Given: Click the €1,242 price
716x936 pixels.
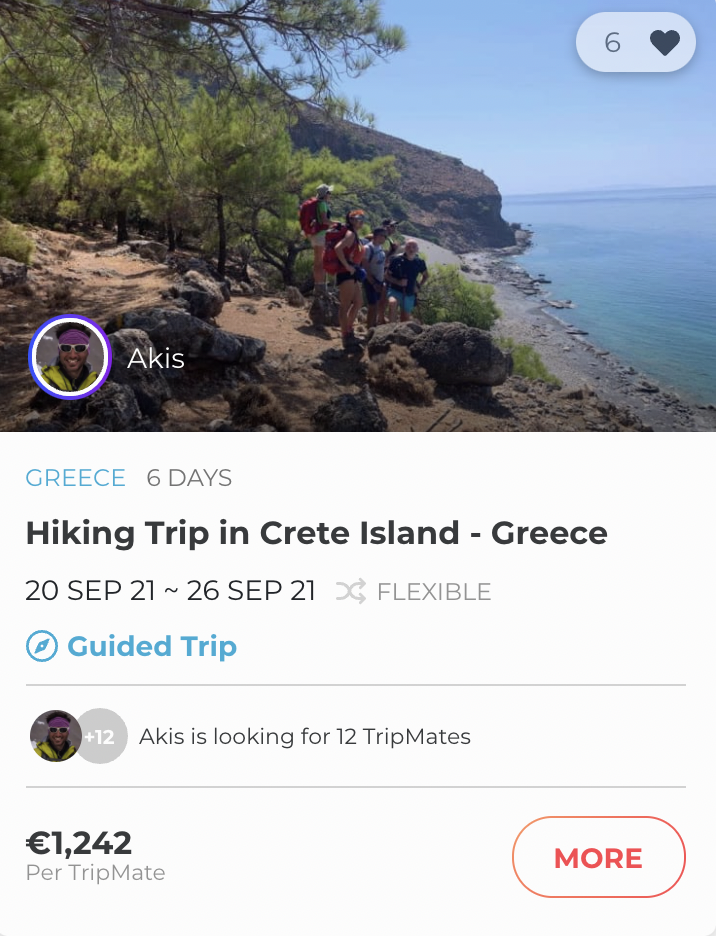Looking at the screenshot, I should [x=79, y=843].
